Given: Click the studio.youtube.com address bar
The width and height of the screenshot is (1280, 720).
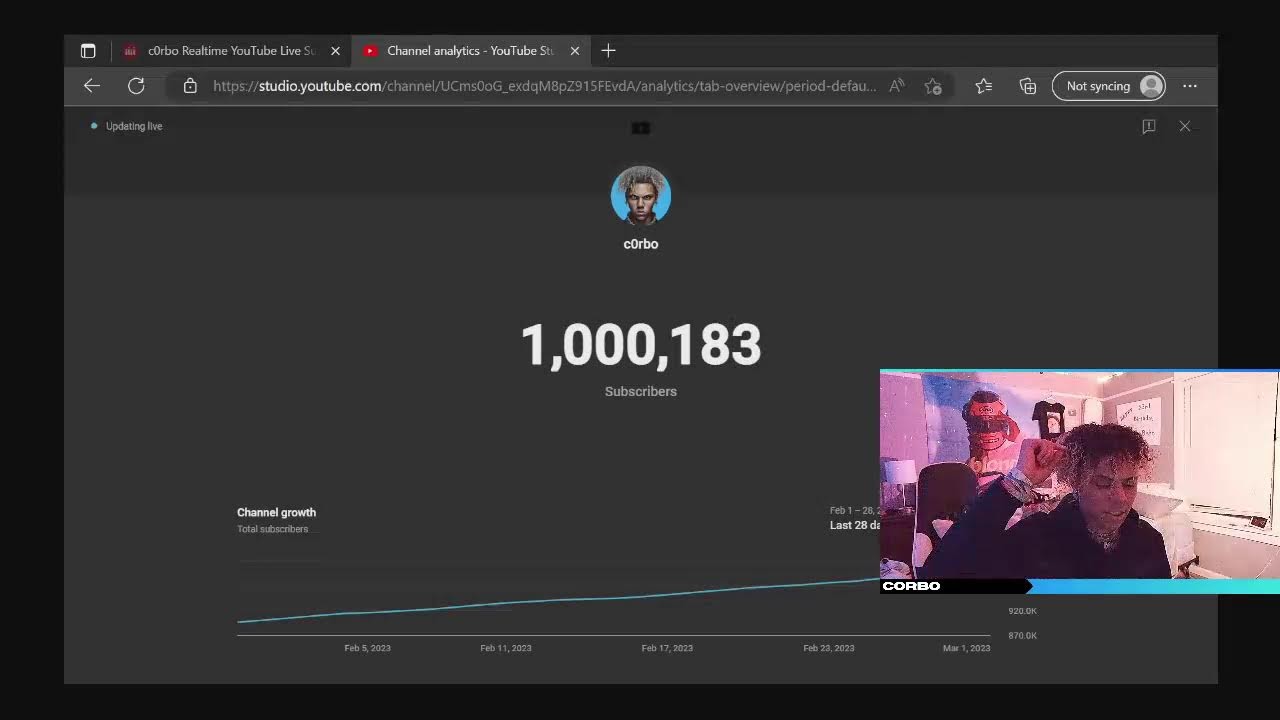Looking at the screenshot, I should (545, 86).
